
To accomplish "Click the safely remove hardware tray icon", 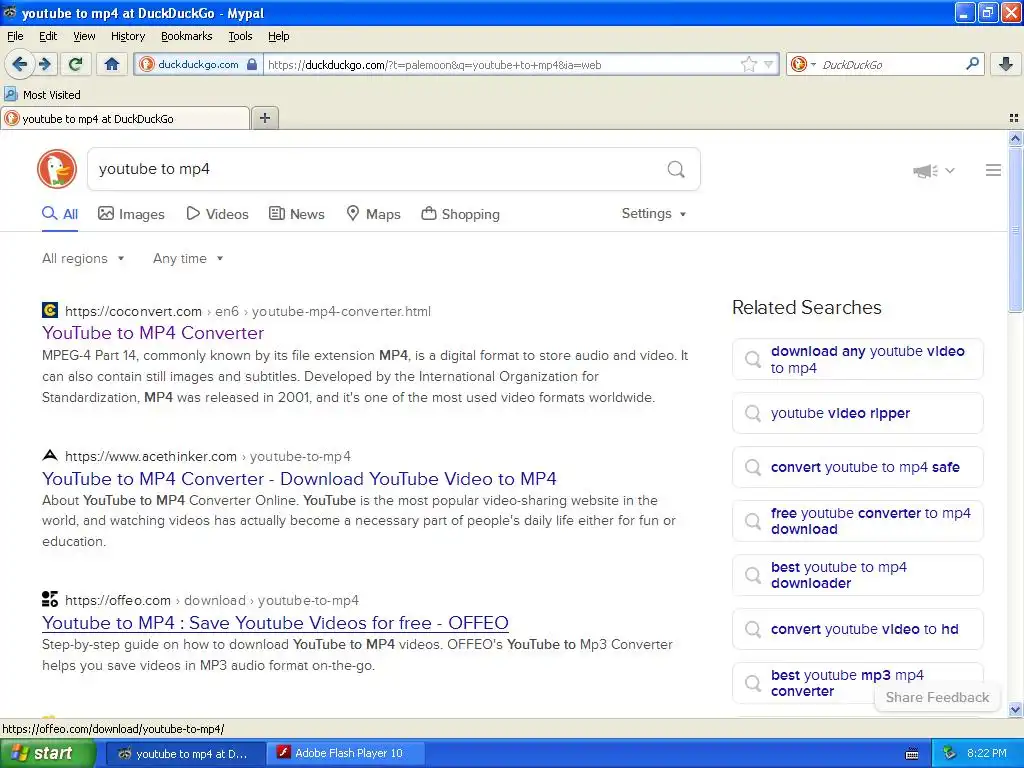I will 950,753.
